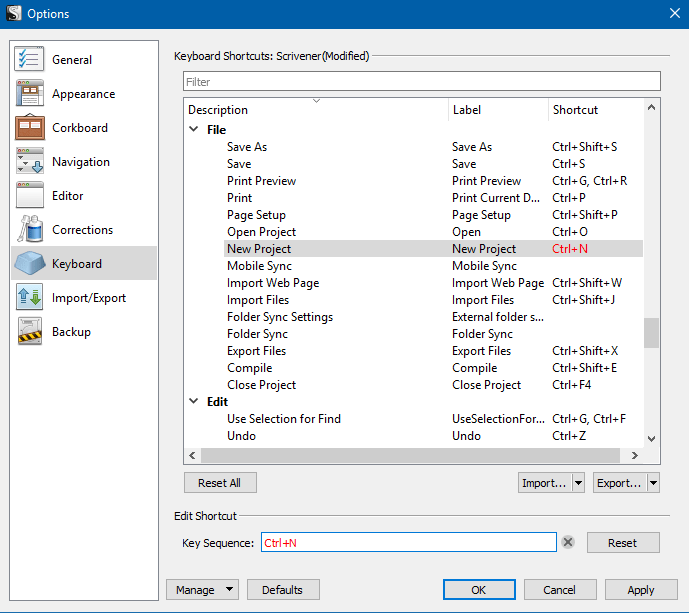
Task: Switch to the Corkboard tab label
Action: 80,128
